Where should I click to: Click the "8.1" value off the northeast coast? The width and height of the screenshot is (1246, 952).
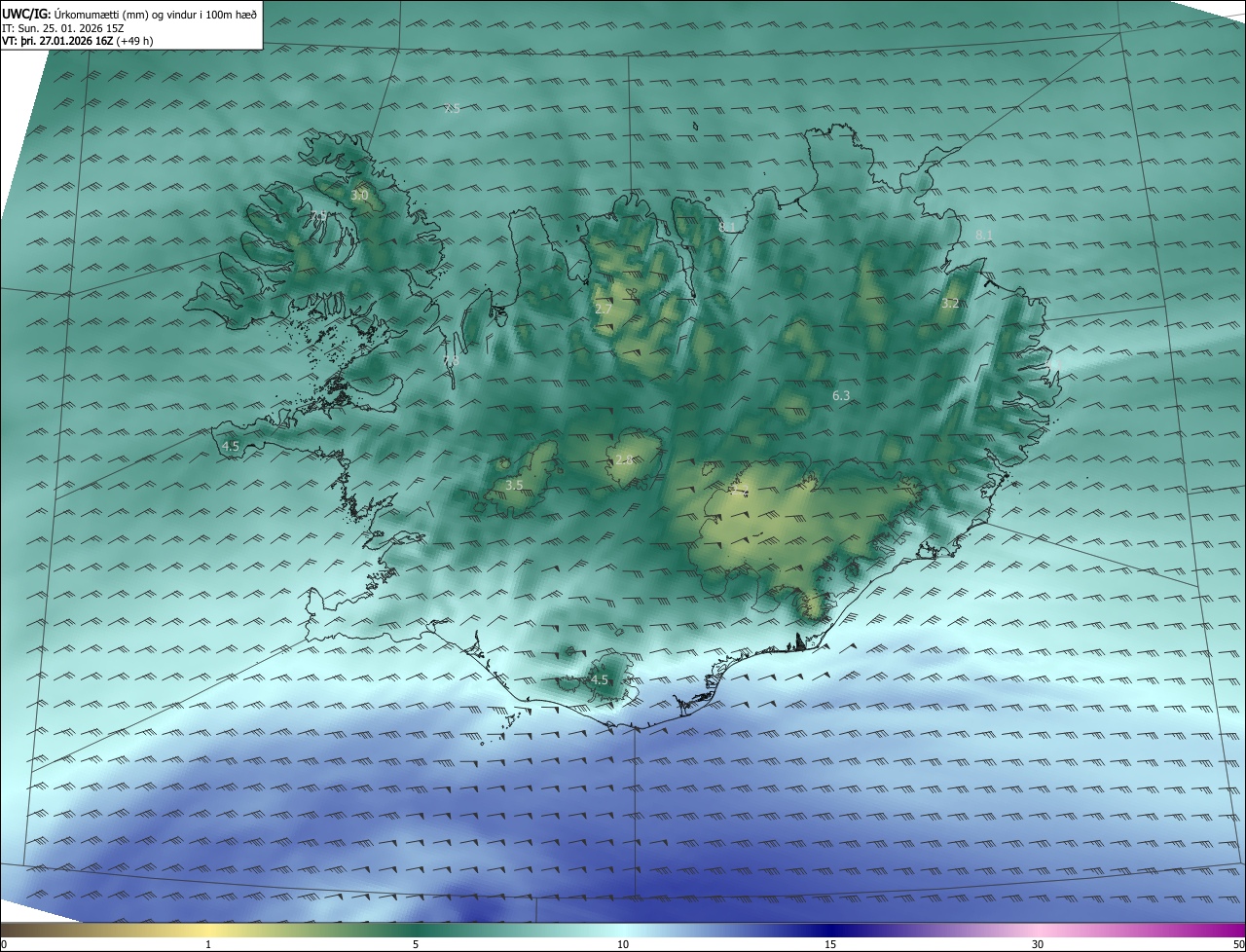[x=983, y=236]
